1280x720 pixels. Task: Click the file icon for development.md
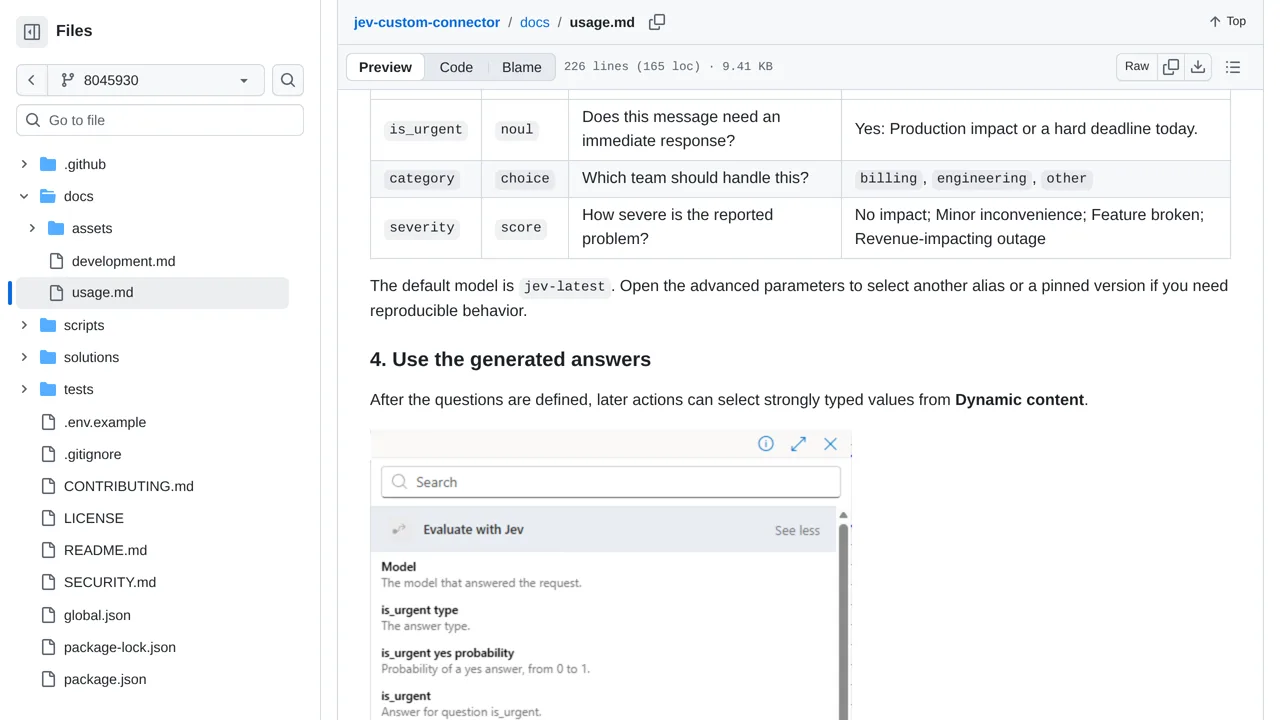pos(56,261)
